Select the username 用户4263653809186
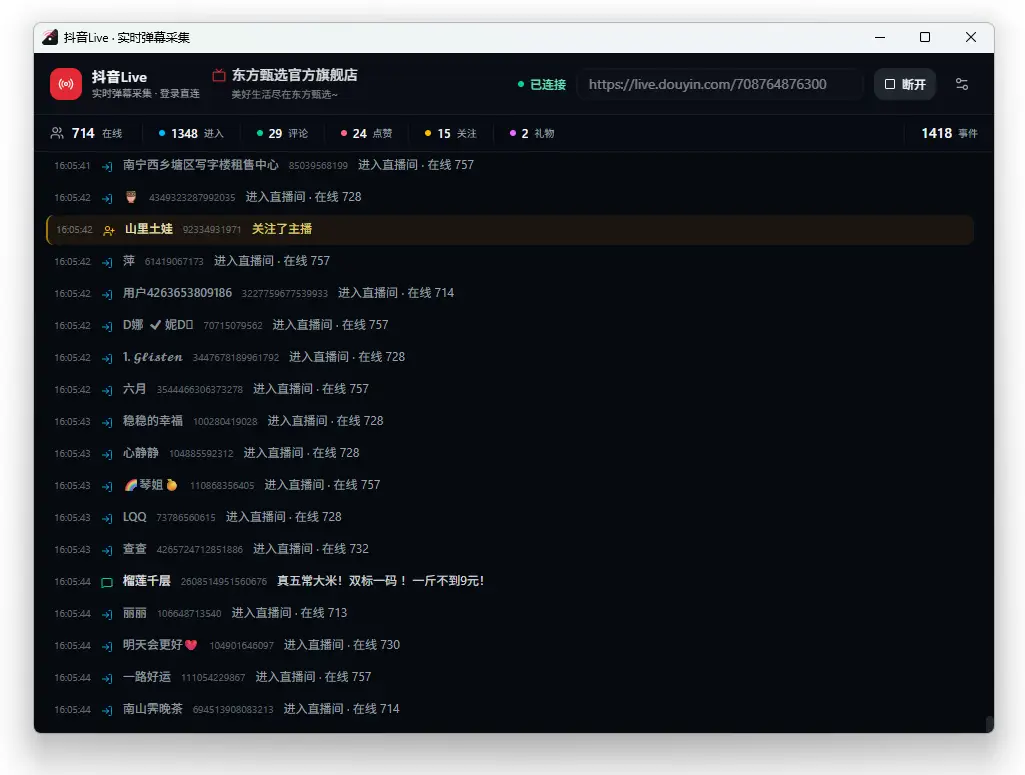The width and height of the screenshot is (1025, 775). (x=177, y=293)
